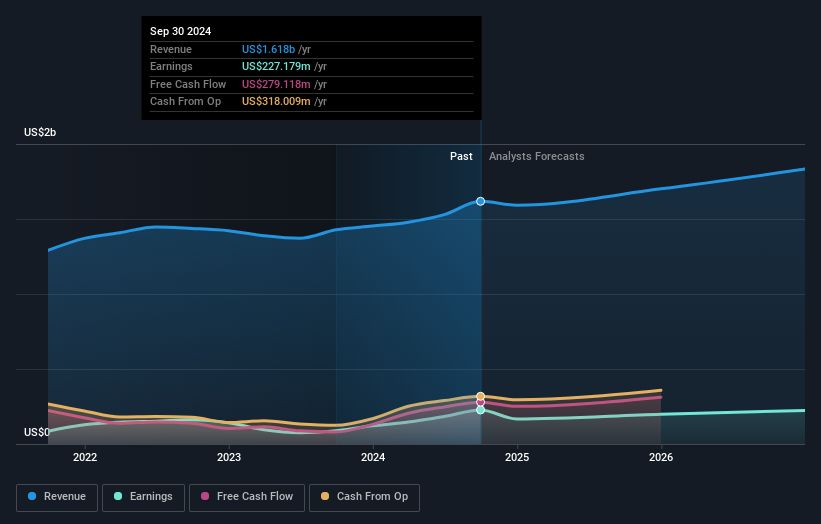
Task: Click the Cash From Op label in tooltip
Action: click(185, 102)
